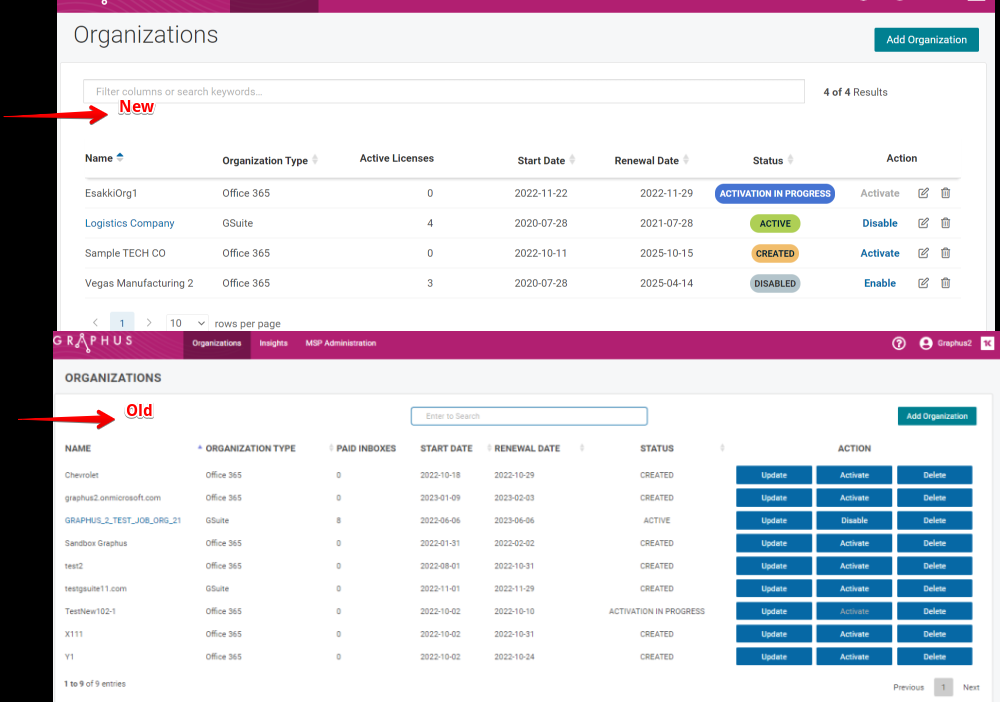Switch to the Insights tab
1000x702 pixels.
(x=274, y=343)
